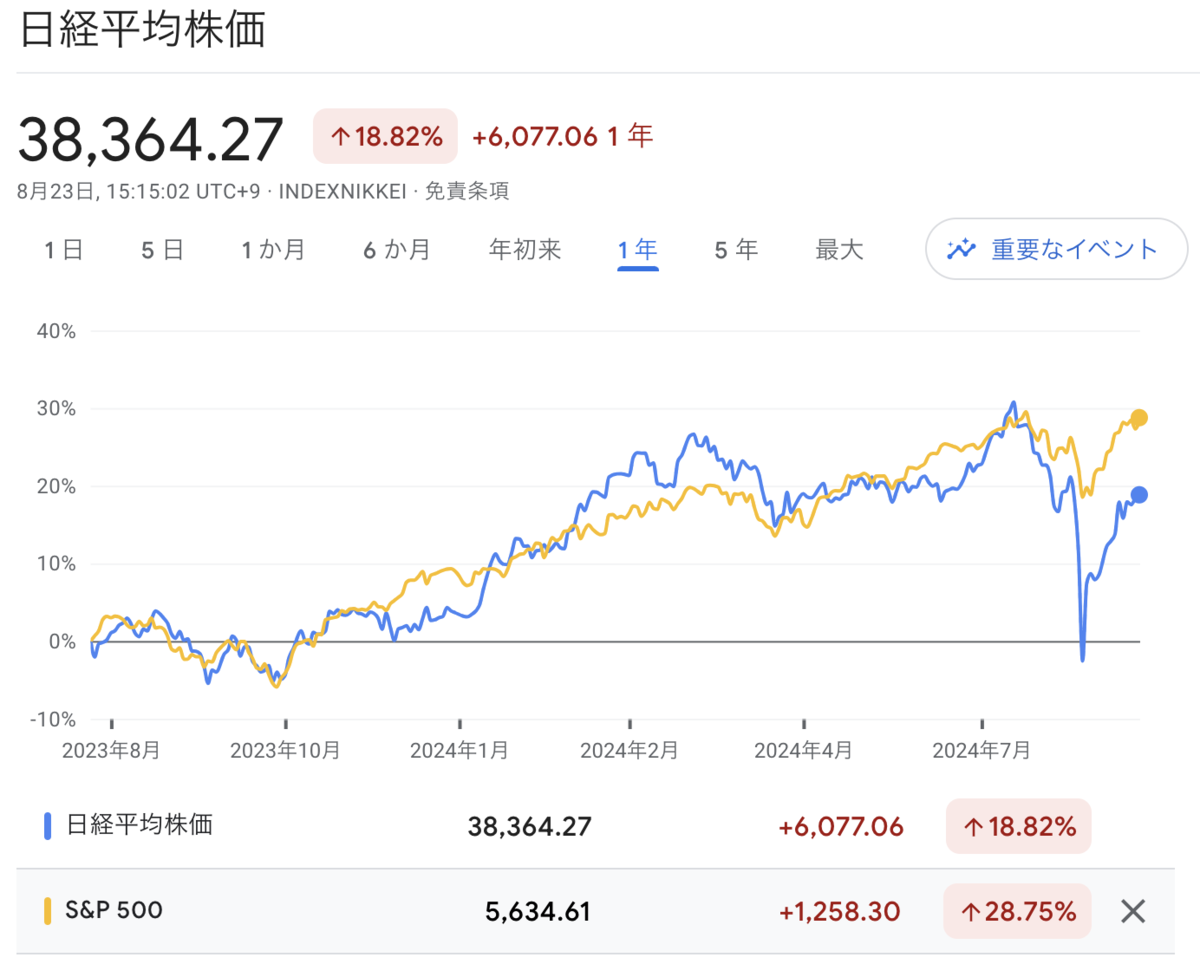Click the +6,077.06 1年 change text
Screen dimensions: 1200x964
click(x=563, y=136)
